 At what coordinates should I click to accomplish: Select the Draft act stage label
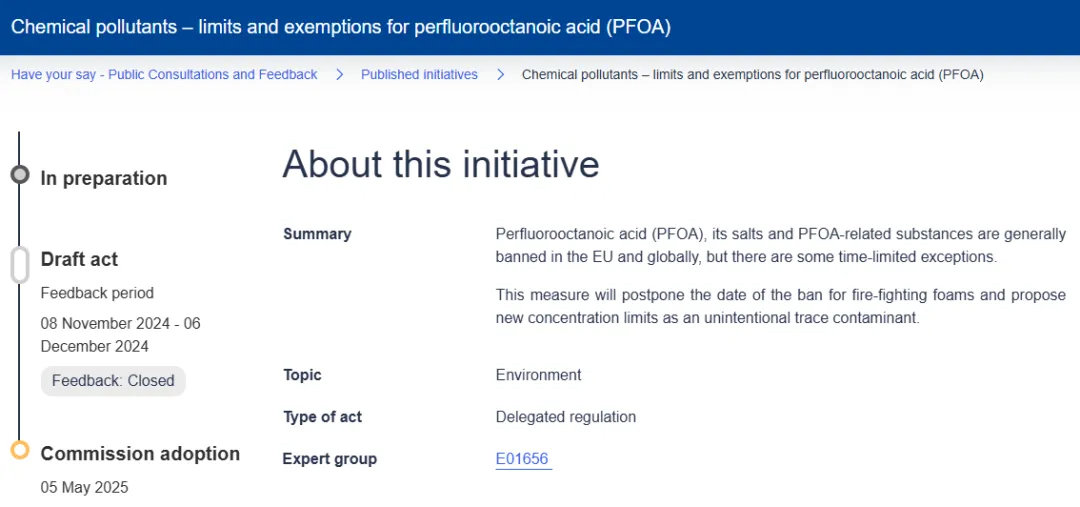coord(79,259)
